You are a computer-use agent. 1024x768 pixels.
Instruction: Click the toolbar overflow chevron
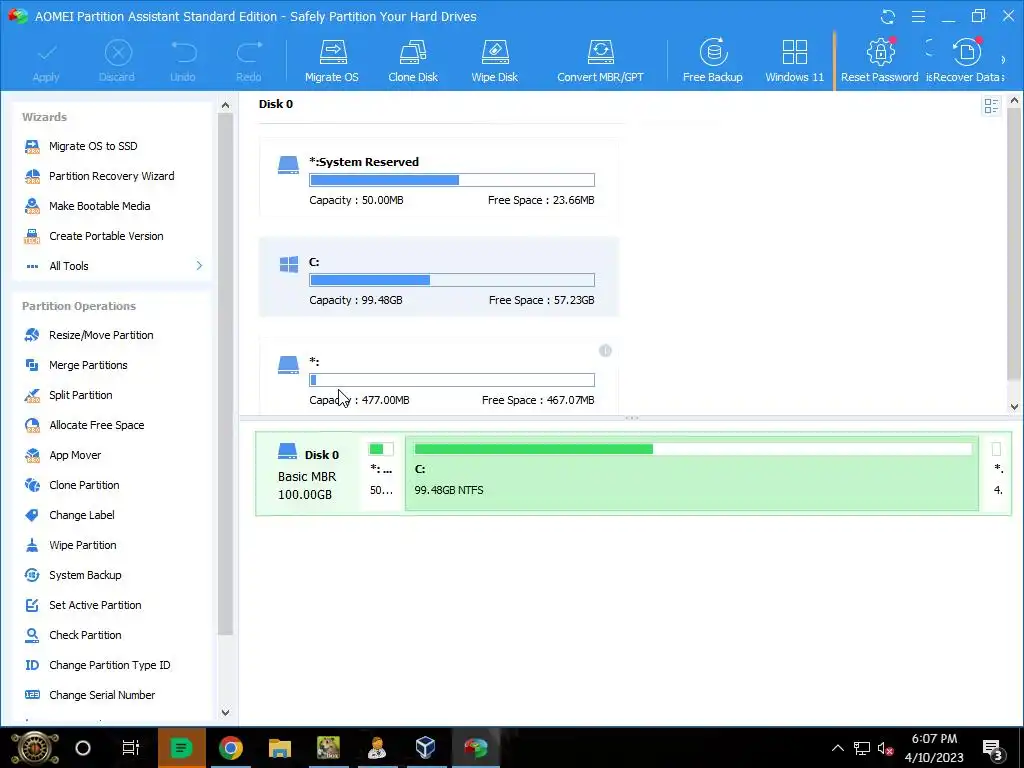pyautogui.click(x=1004, y=60)
